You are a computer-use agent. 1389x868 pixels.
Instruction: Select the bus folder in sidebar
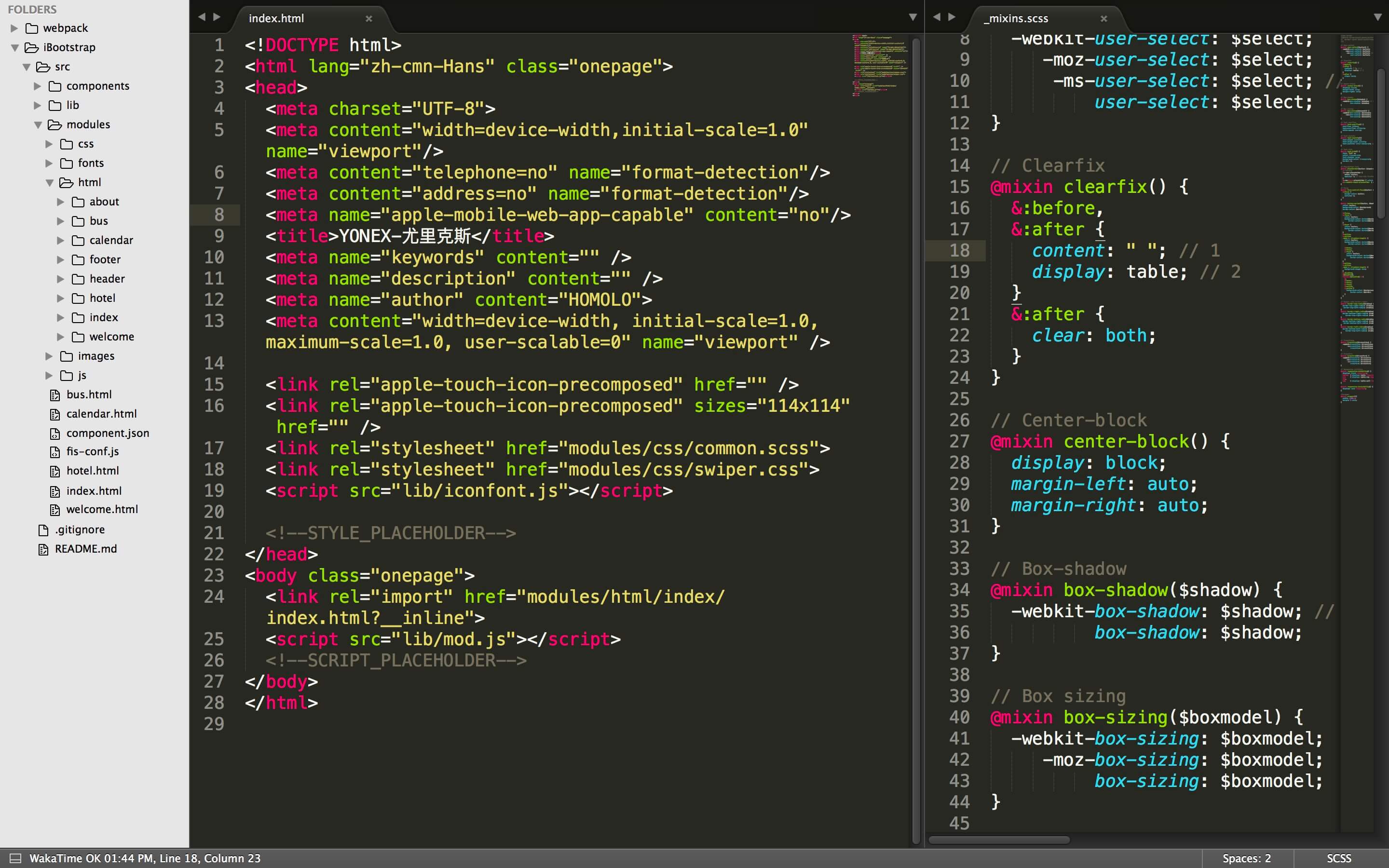pos(99,221)
